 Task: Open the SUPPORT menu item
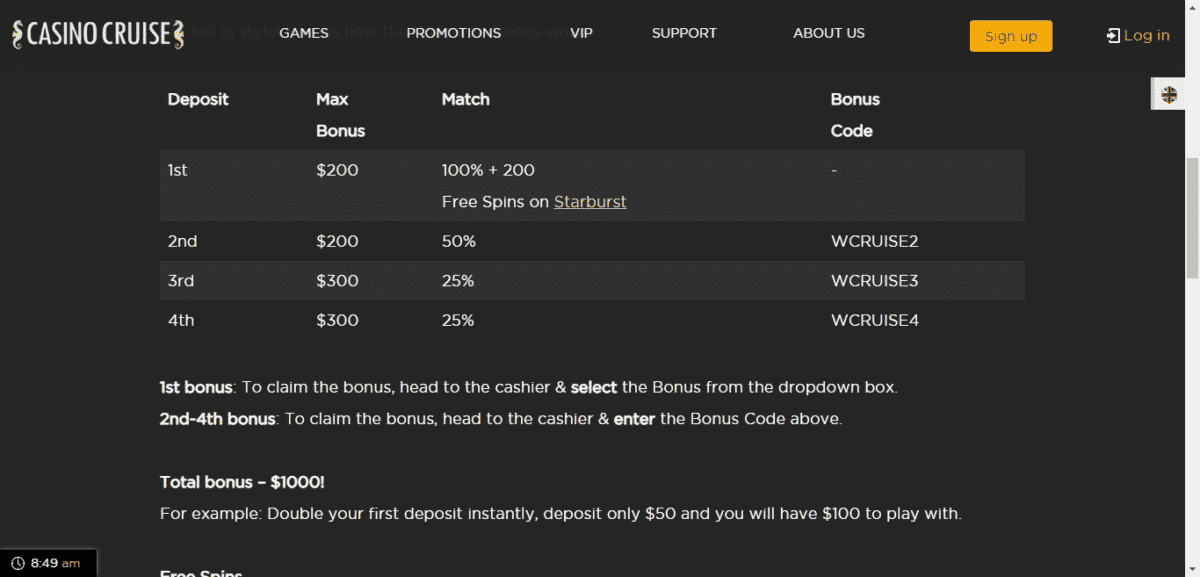(x=684, y=33)
